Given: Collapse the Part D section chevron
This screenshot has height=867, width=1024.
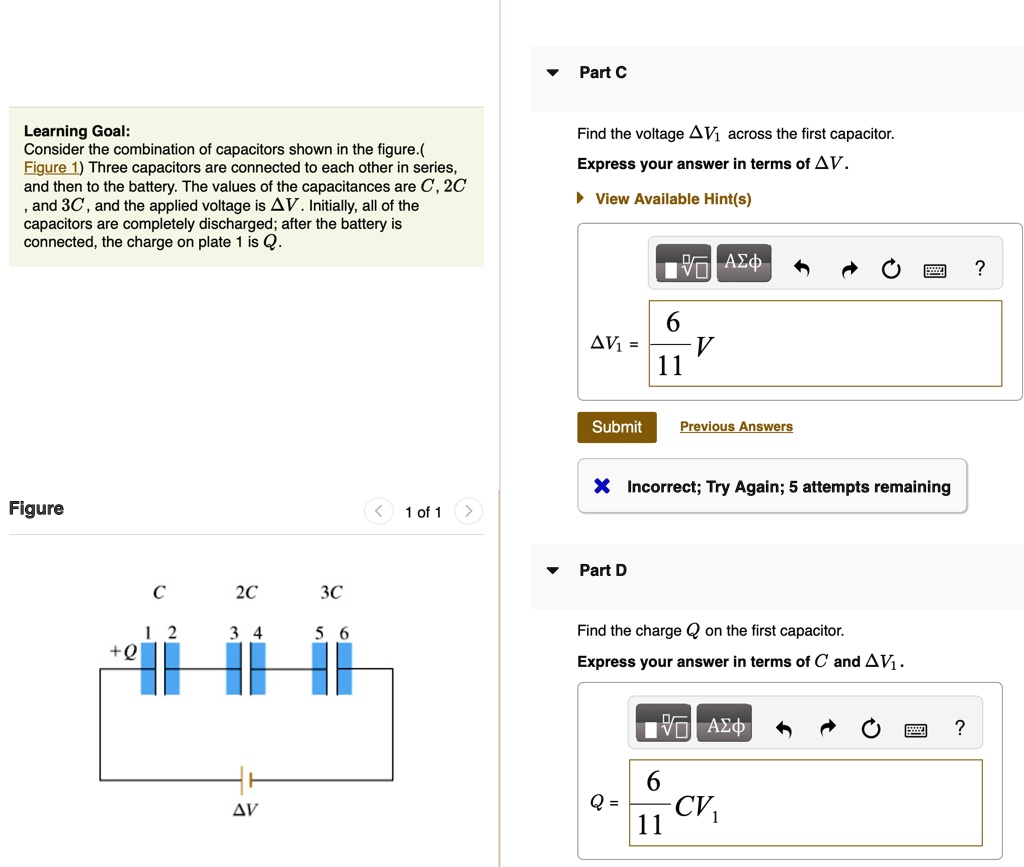Looking at the screenshot, I should (551, 570).
